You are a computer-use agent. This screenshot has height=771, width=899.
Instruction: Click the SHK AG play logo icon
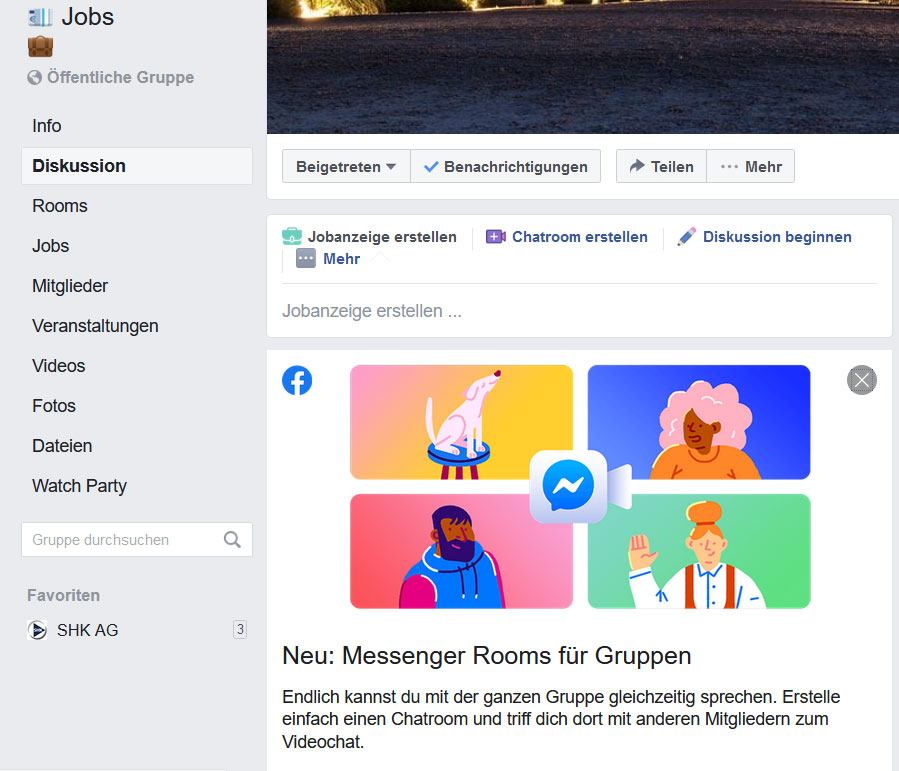pos(37,630)
